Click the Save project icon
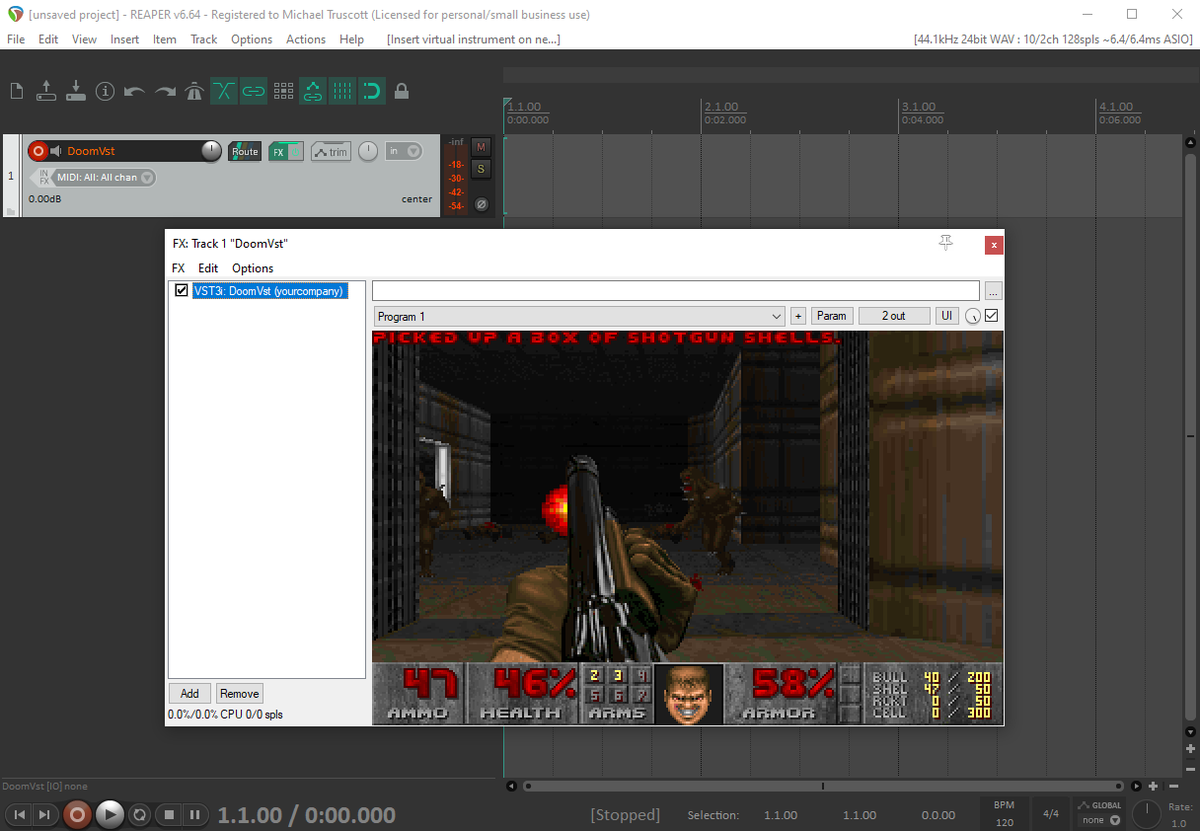 75,91
